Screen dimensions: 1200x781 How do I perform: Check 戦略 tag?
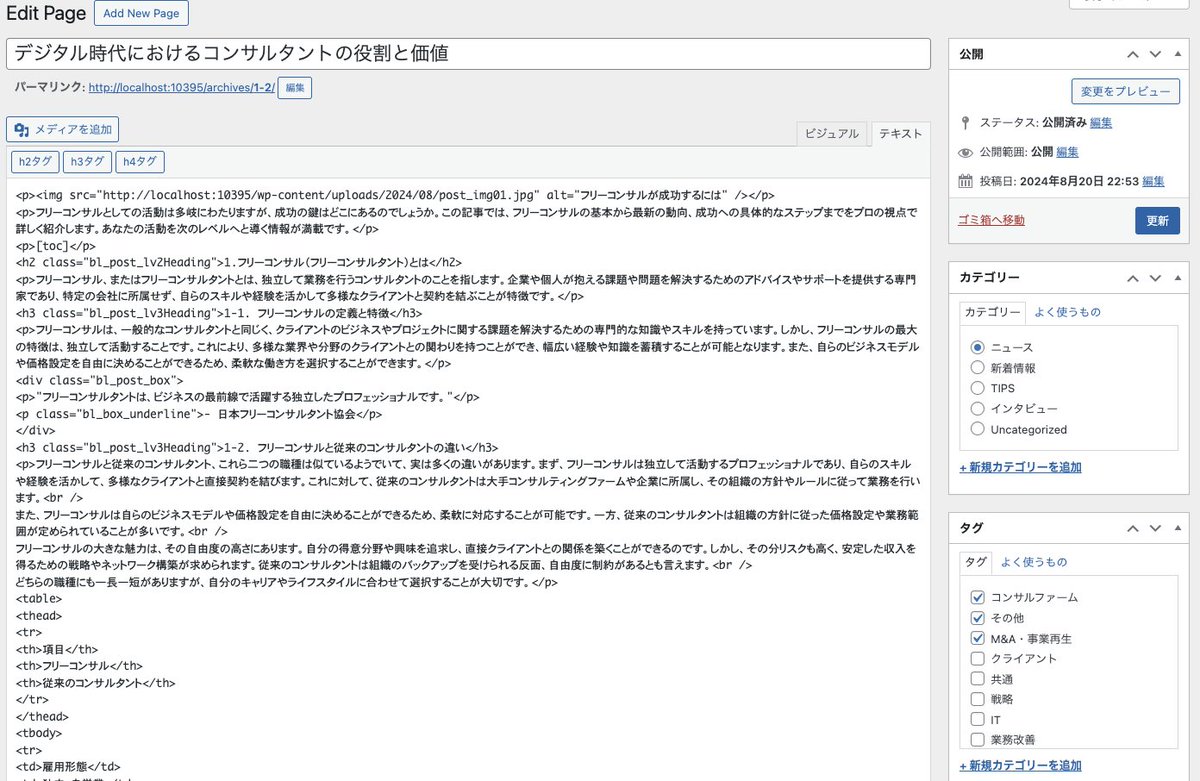[977, 699]
